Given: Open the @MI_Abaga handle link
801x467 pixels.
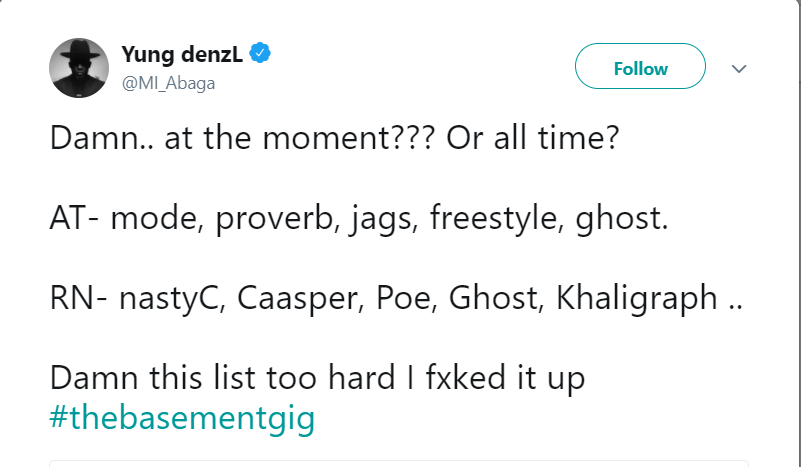Looking at the screenshot, I should [168, 83].
